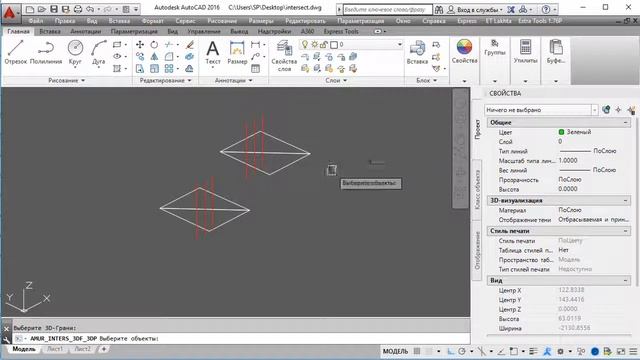Toggle the layer on/off lightbulb icon
The image size is (640, 360).
tap(304, 44)
